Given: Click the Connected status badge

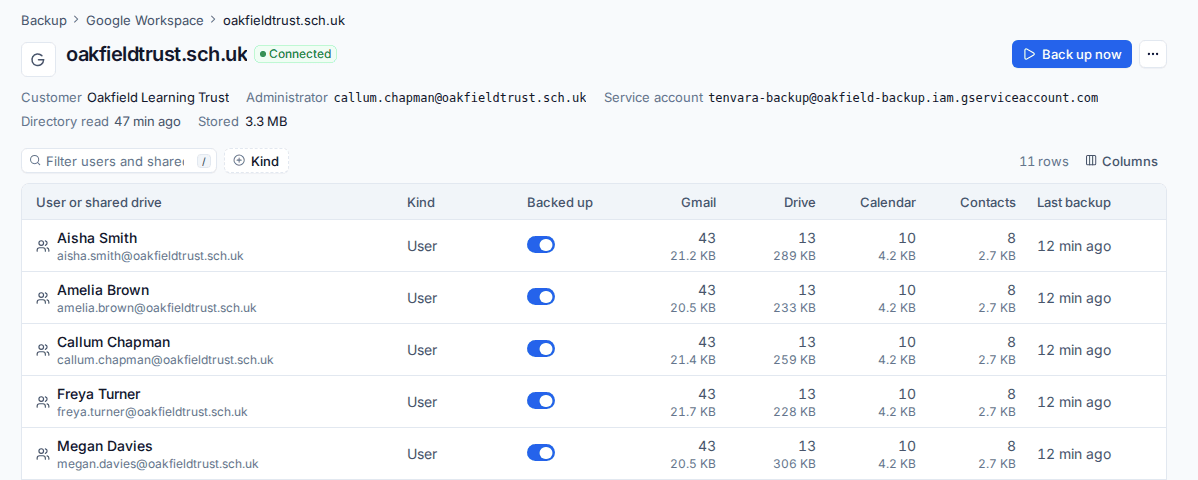Looking at the screenshot, I should (x=296, y=54).
